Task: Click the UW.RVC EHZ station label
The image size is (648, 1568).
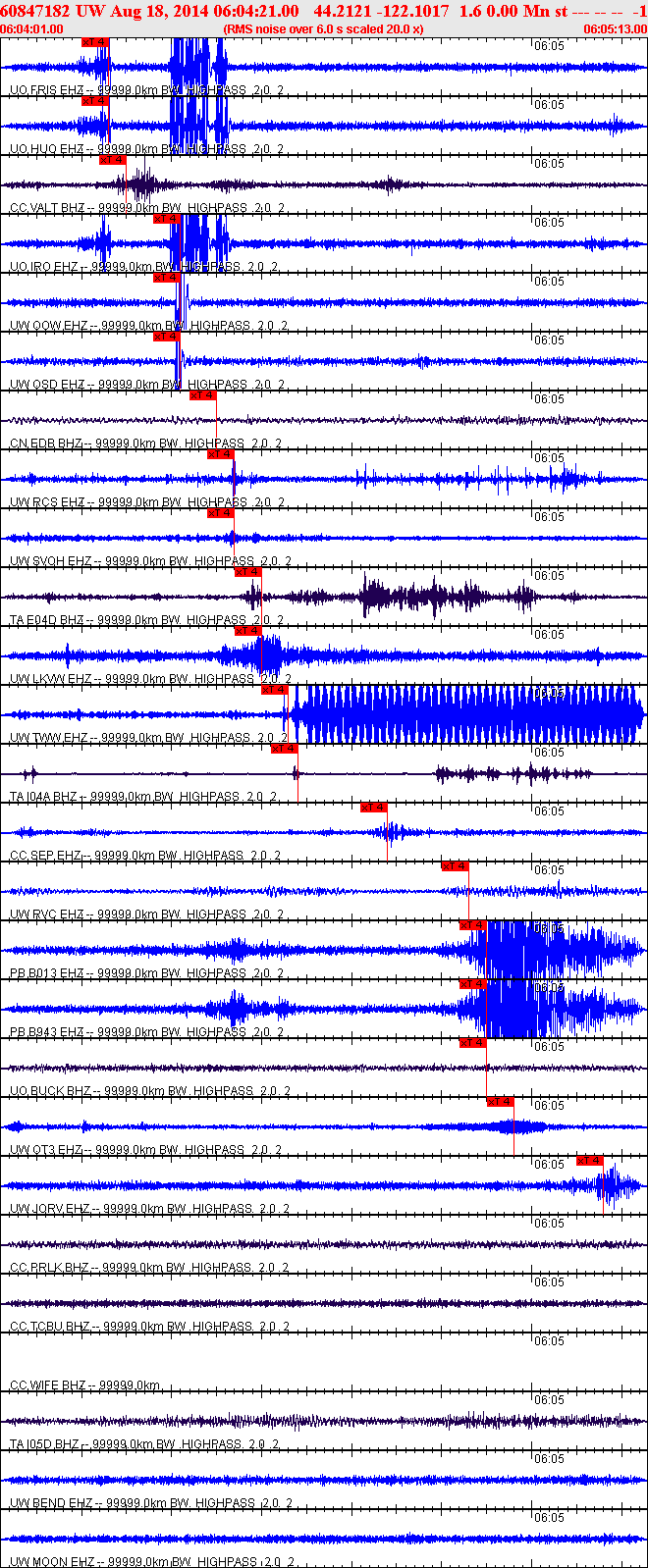Action: [47, 915]
